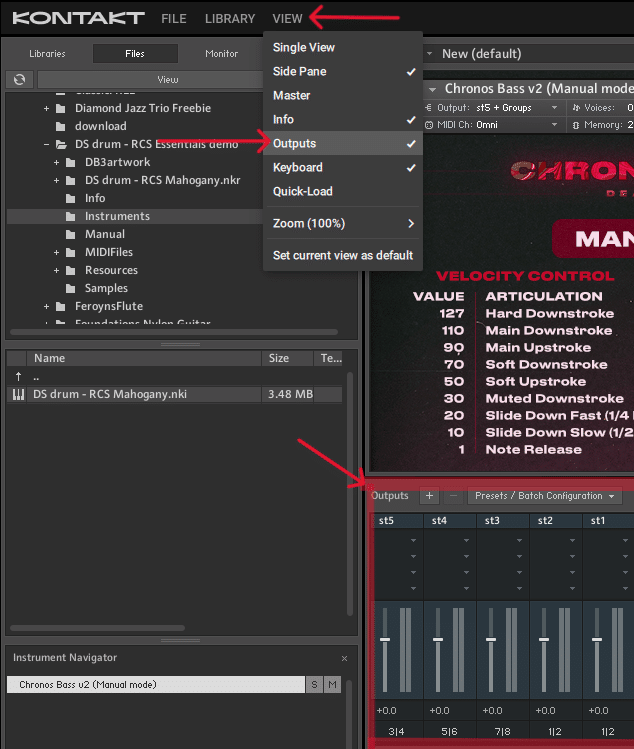Sort file list by Size column
The height and width of the screenshot is (749, 634).
287,358
